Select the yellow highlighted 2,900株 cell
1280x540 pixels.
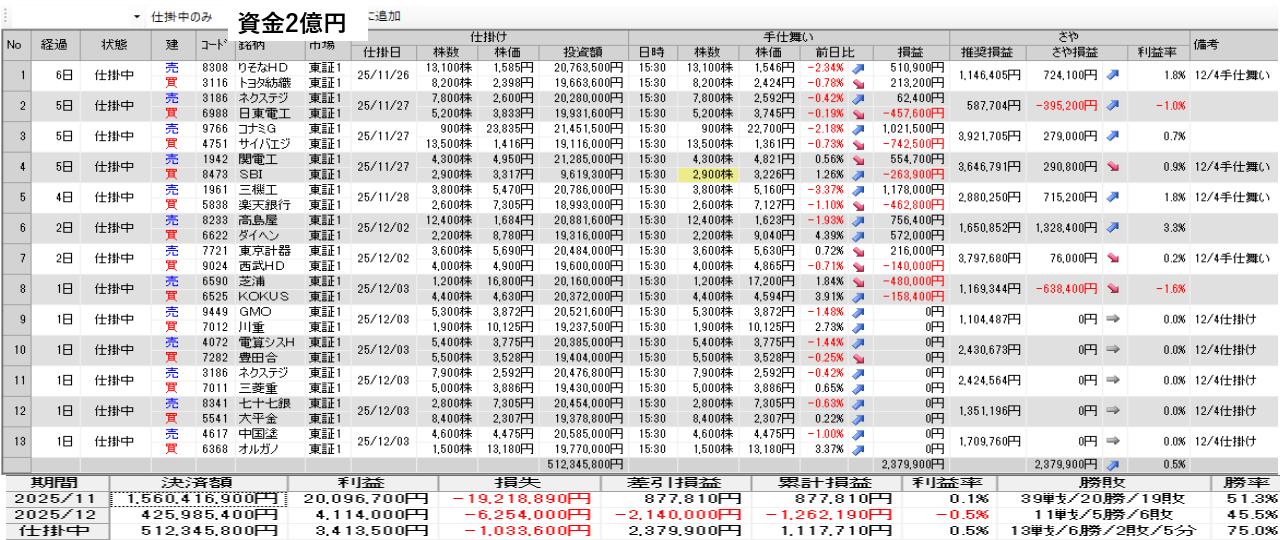(x=707, y=175)
